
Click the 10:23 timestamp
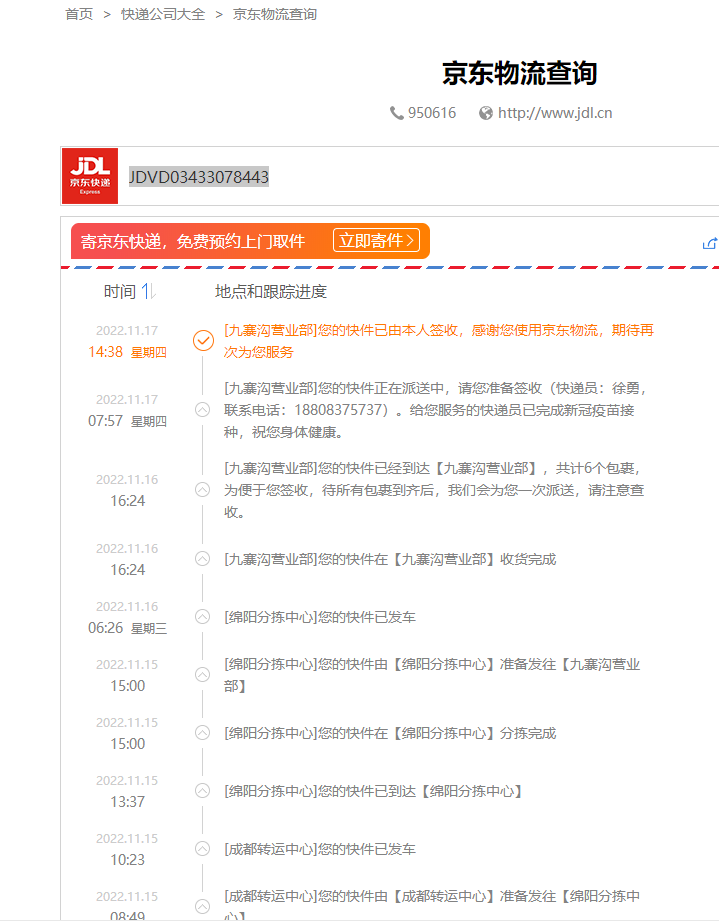[127, 859]
